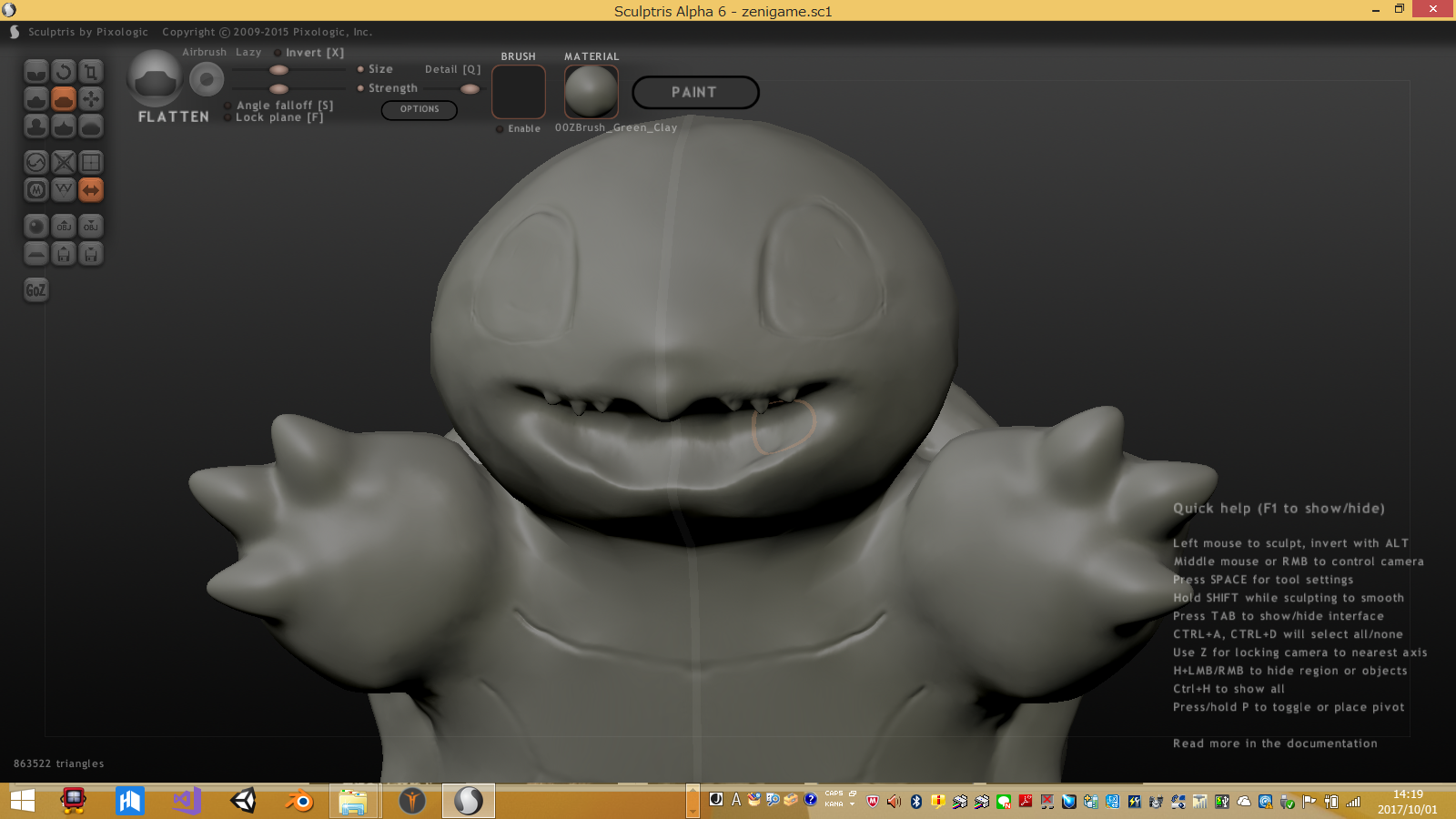Toggle the Size pressure dot
This screenshot has width=1456, height=819.
pos(360,69)
